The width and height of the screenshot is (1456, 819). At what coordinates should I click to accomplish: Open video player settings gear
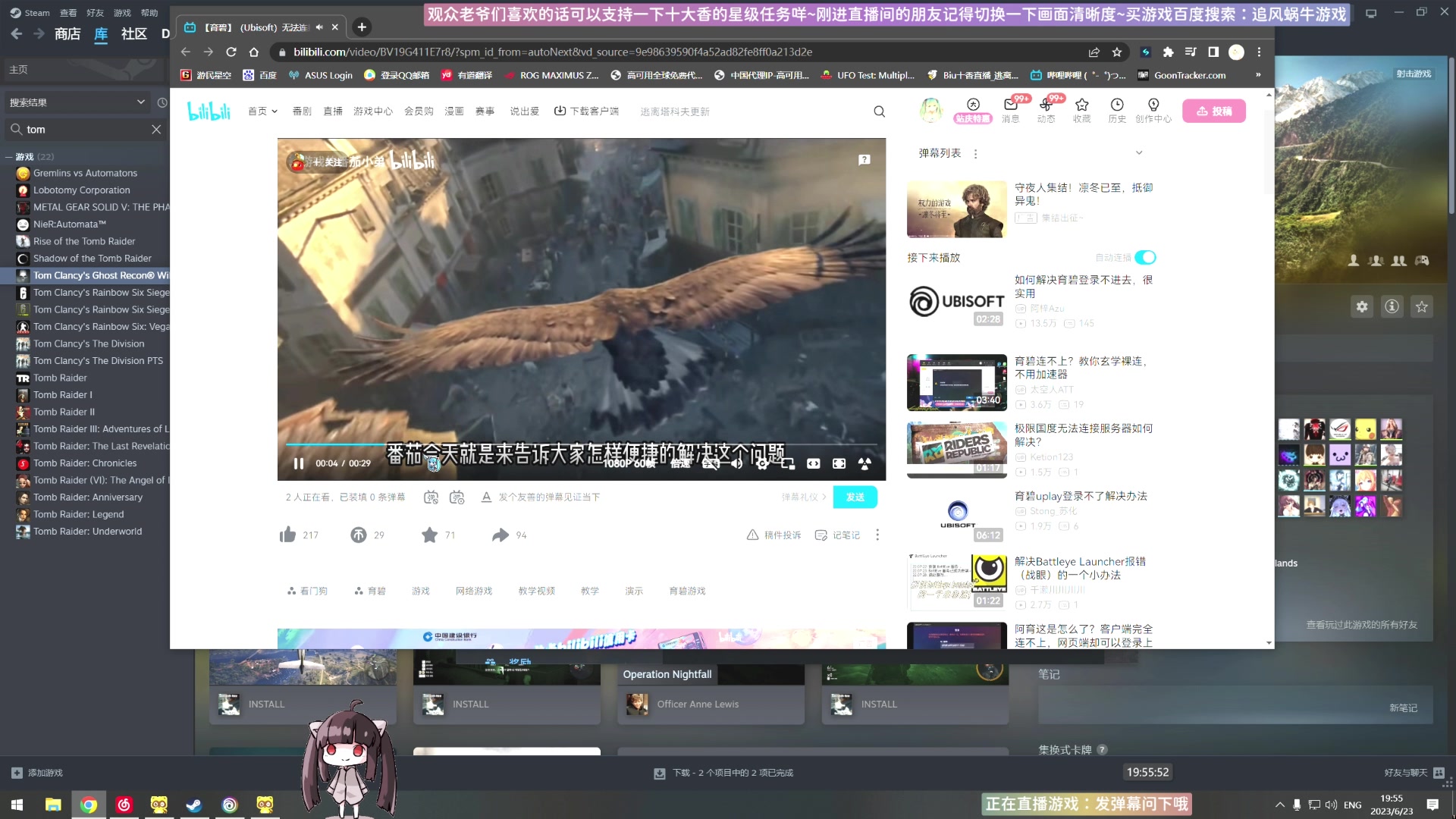pos(762,463)
